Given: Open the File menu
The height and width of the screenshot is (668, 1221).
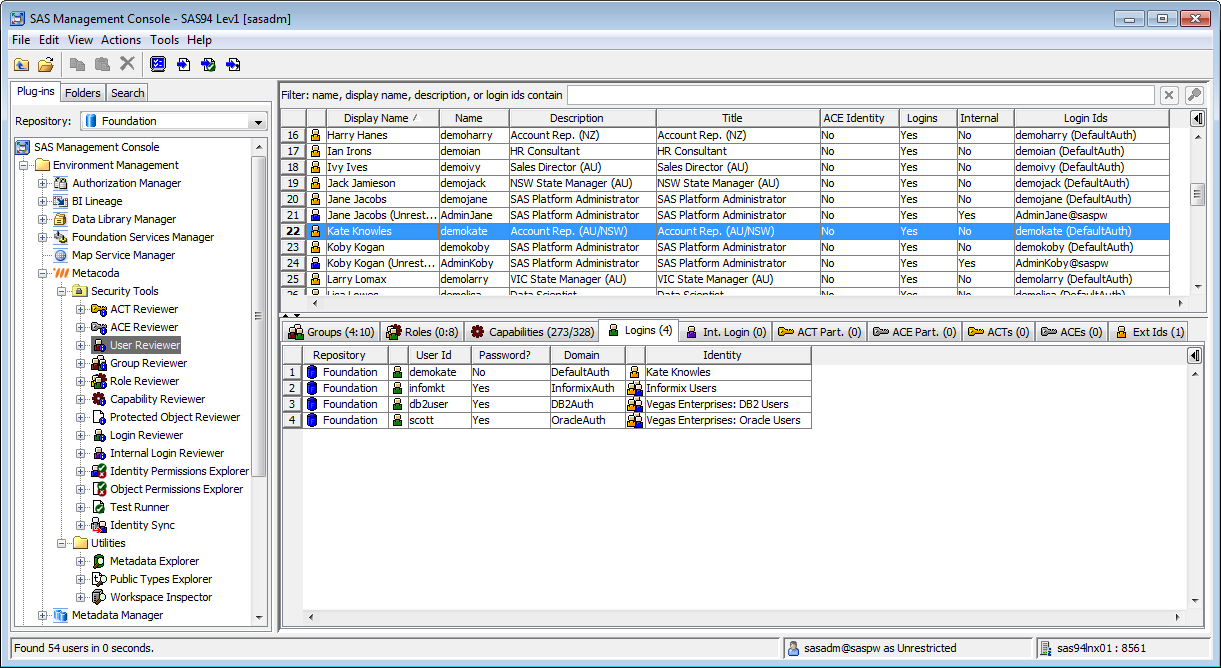Looking at the screenshot, I should (21, 40).
